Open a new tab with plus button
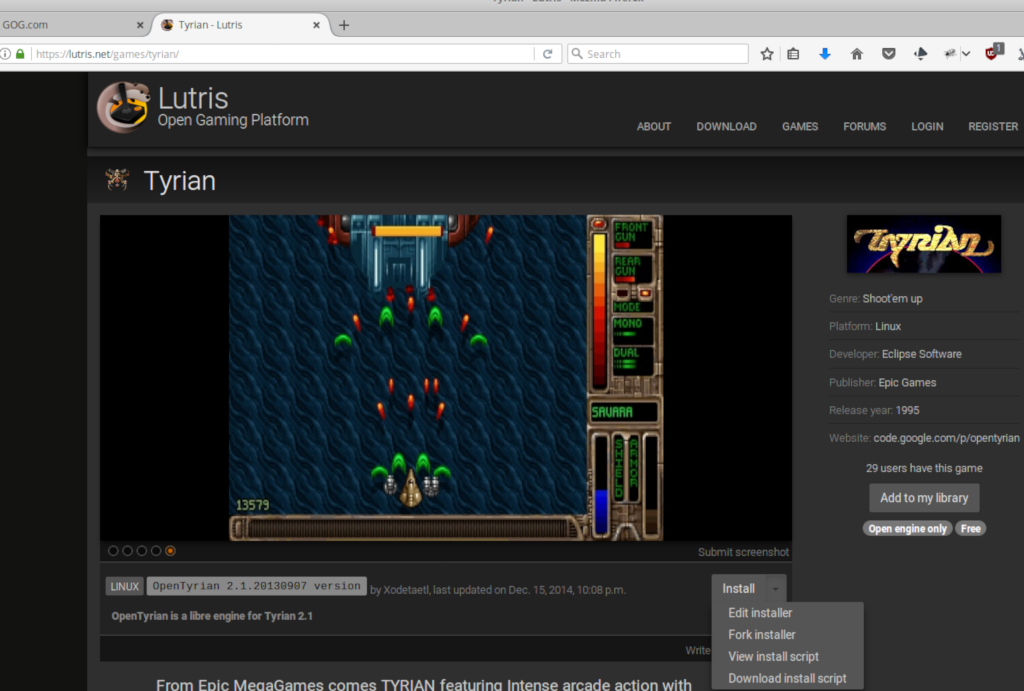The image size is (1024, 691). tap(344, 25)
